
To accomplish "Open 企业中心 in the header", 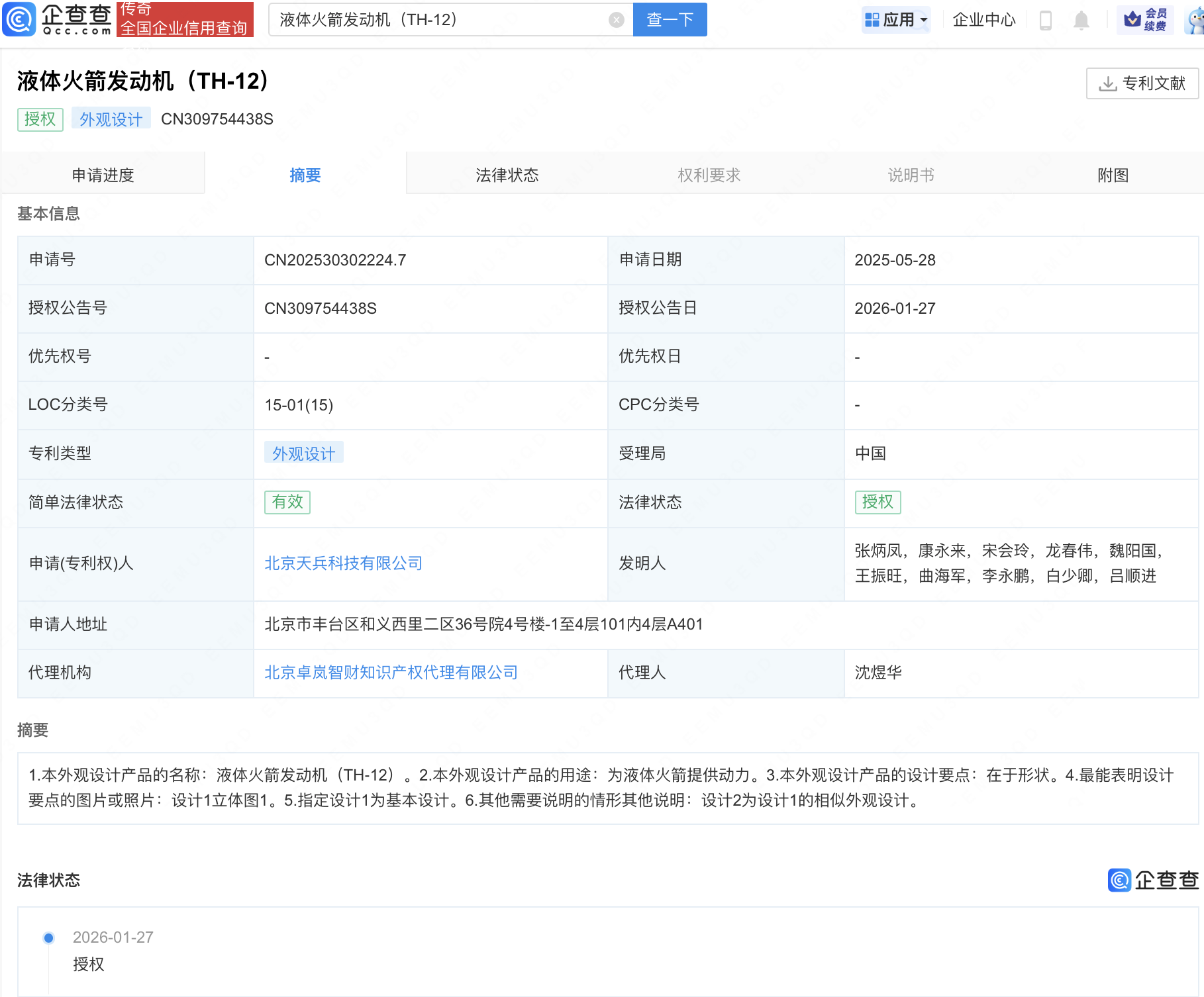I will point(983,20).
